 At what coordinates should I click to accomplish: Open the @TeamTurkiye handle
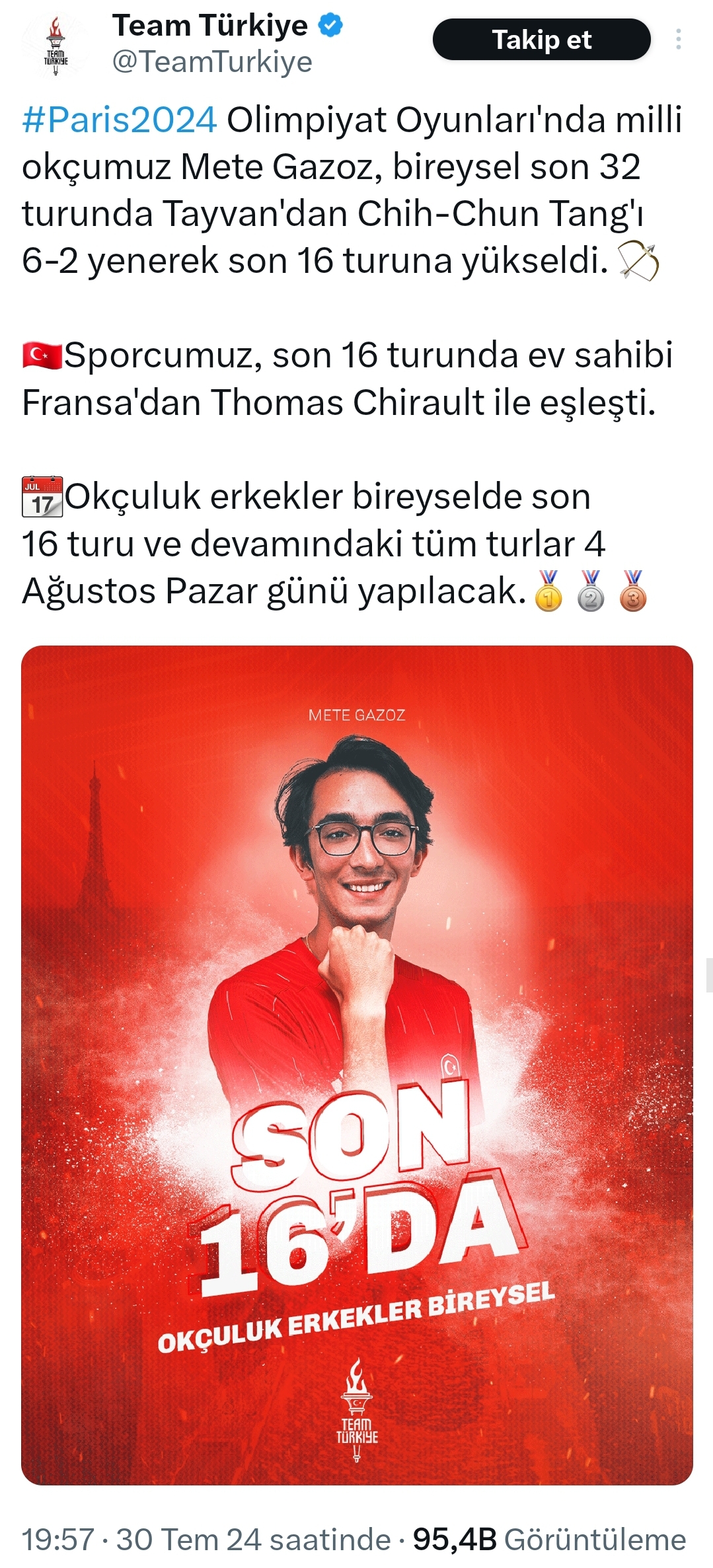212,62
